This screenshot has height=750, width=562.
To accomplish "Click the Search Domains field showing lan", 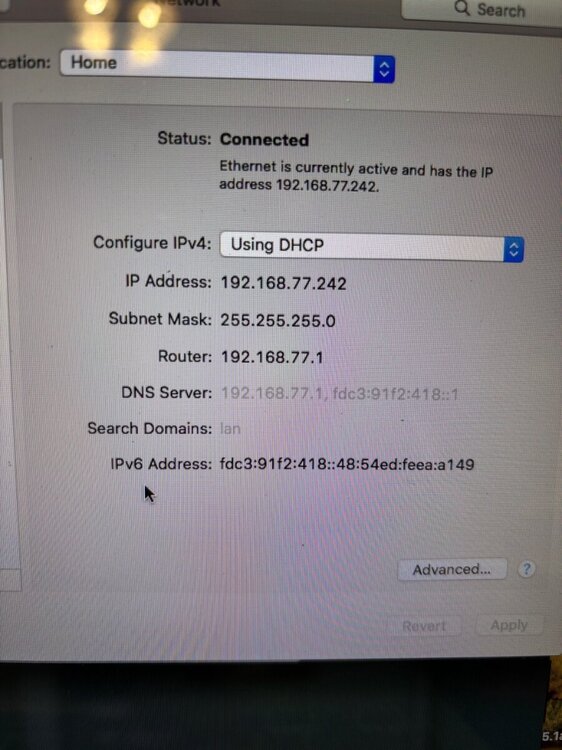I will coord(230,428).
